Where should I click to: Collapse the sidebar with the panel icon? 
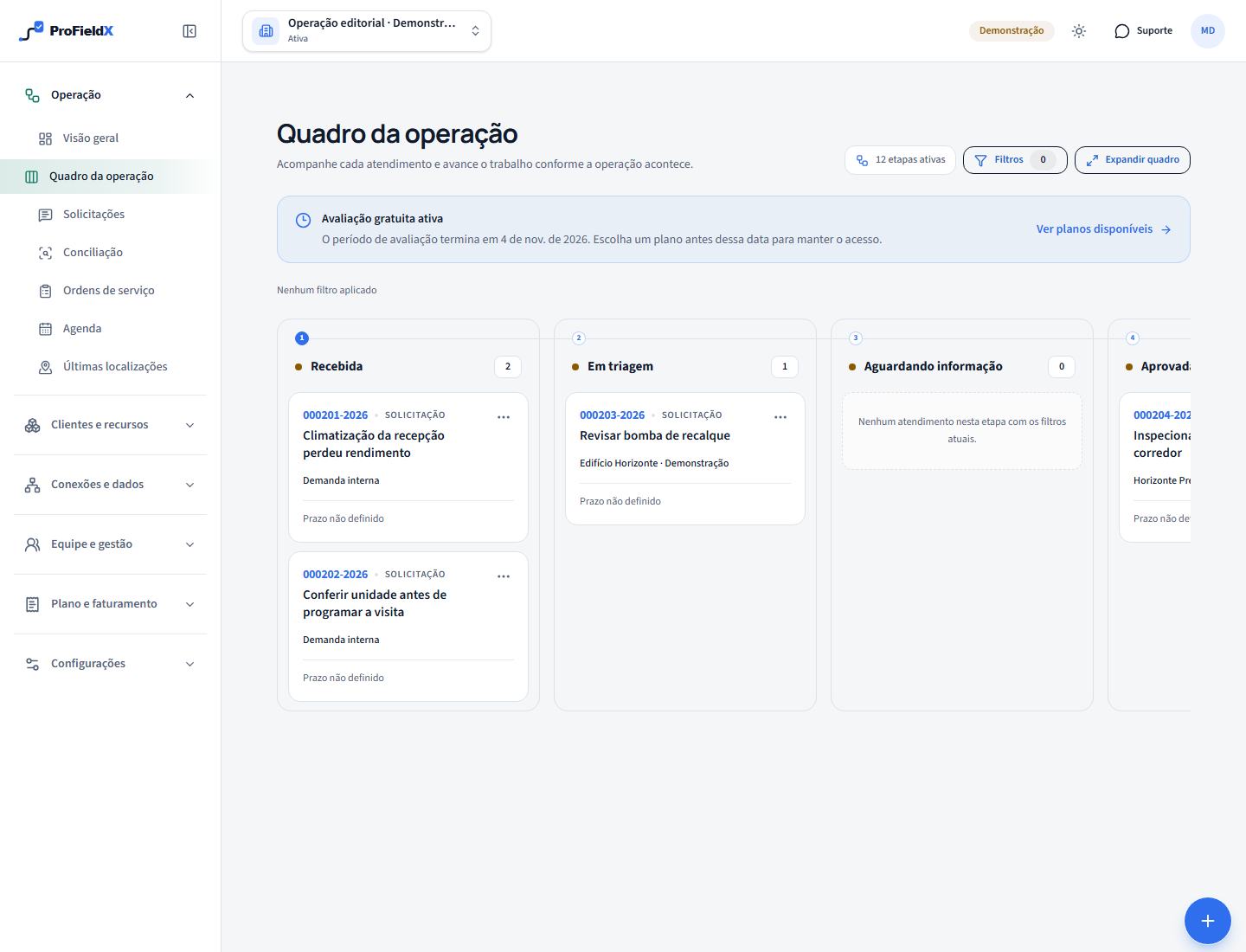coord(189,31)
